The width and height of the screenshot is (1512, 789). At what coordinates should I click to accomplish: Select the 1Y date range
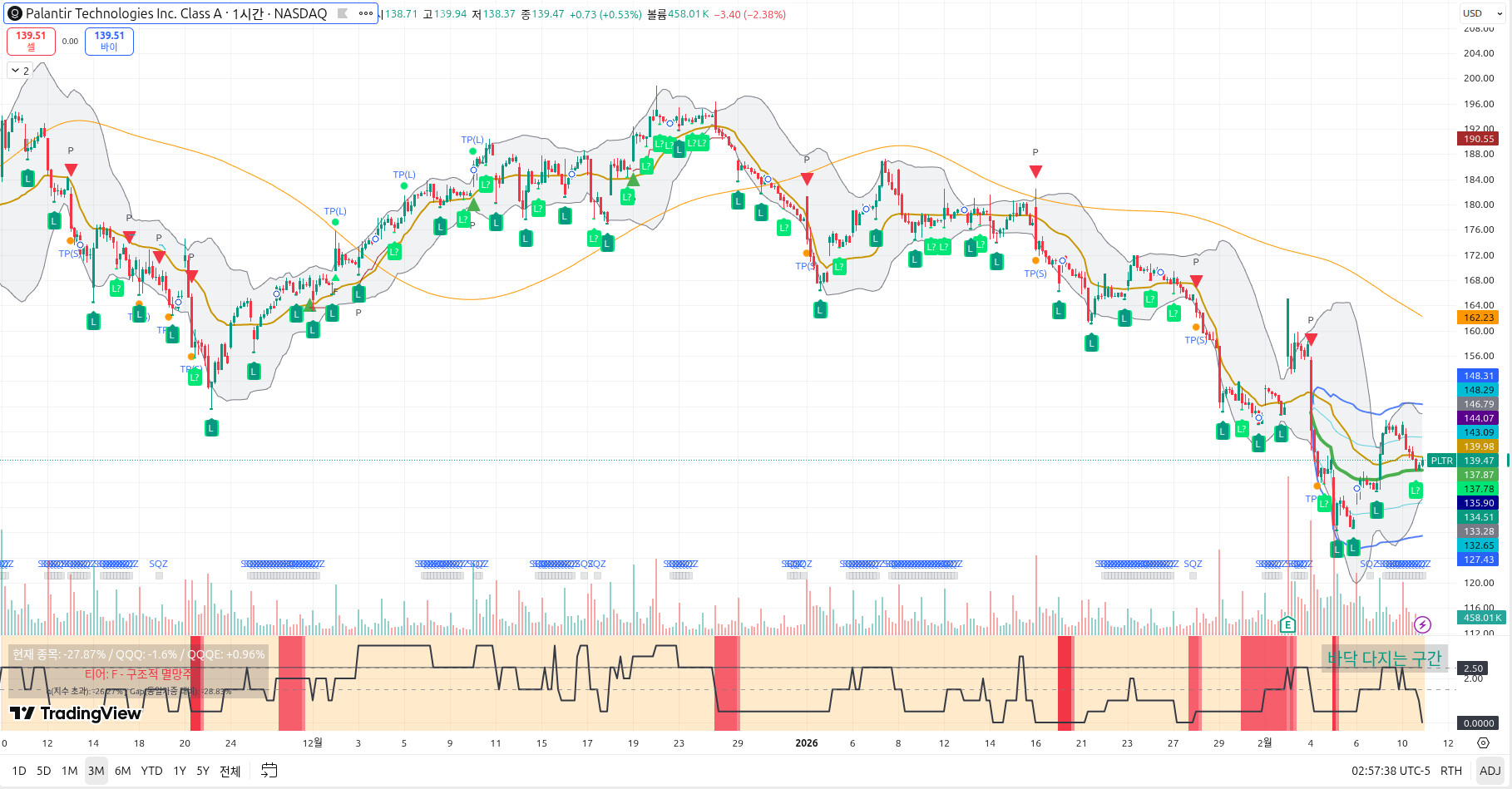(180, 771)
